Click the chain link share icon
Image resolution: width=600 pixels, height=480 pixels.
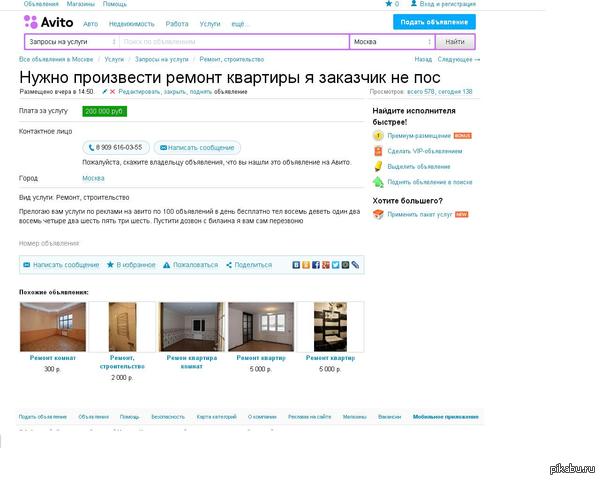click(355, 265)
